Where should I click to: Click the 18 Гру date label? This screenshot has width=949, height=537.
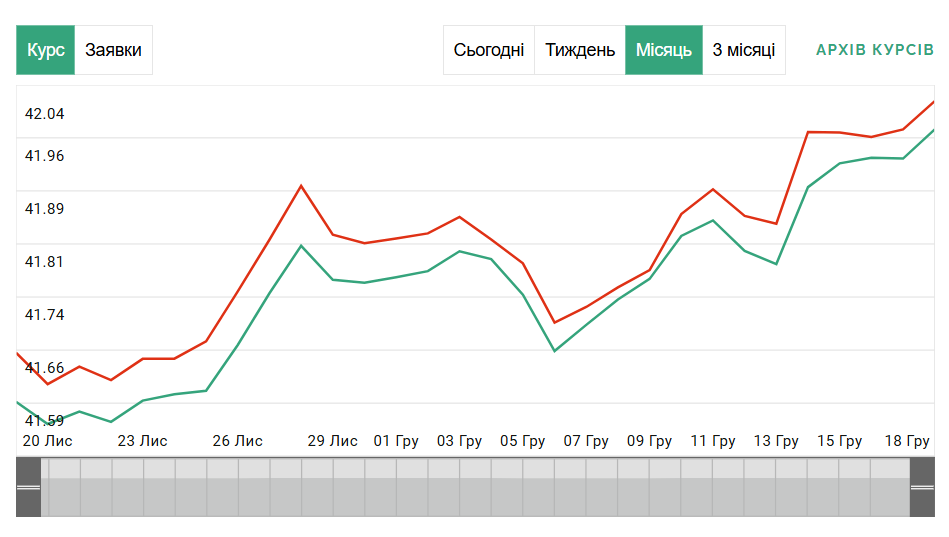pyautogui.click(x=908, y=441)
